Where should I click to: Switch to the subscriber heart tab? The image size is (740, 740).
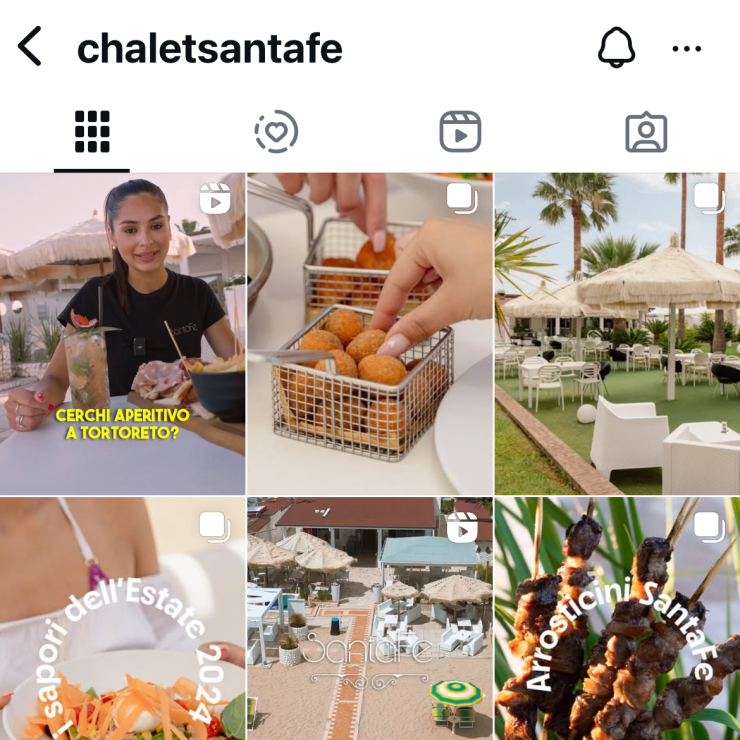pos(277,132)
